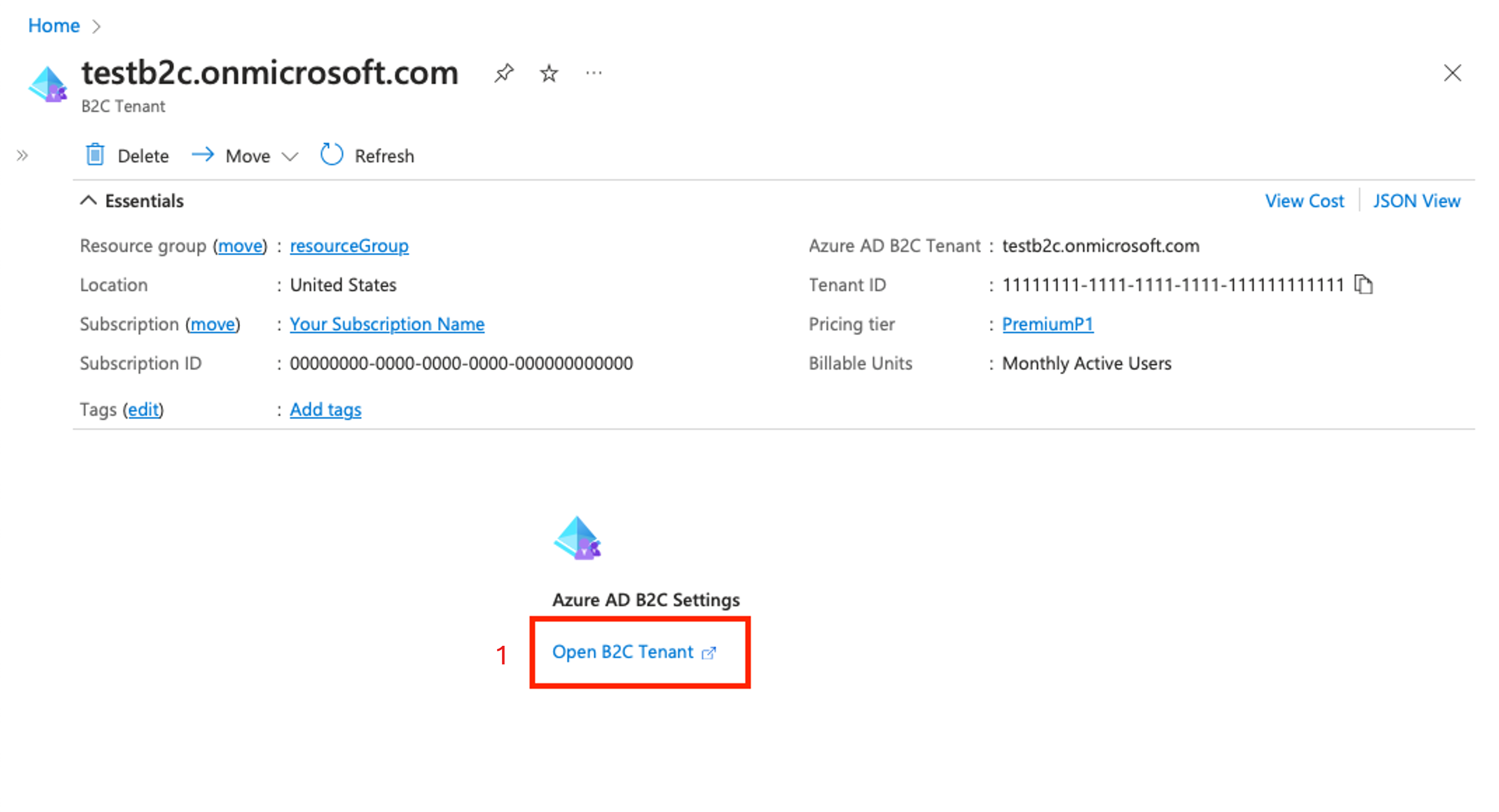Screen dimensions: 1499x812
Task: Click the Refresh circular arrow icon
Action: pos(332,155)
